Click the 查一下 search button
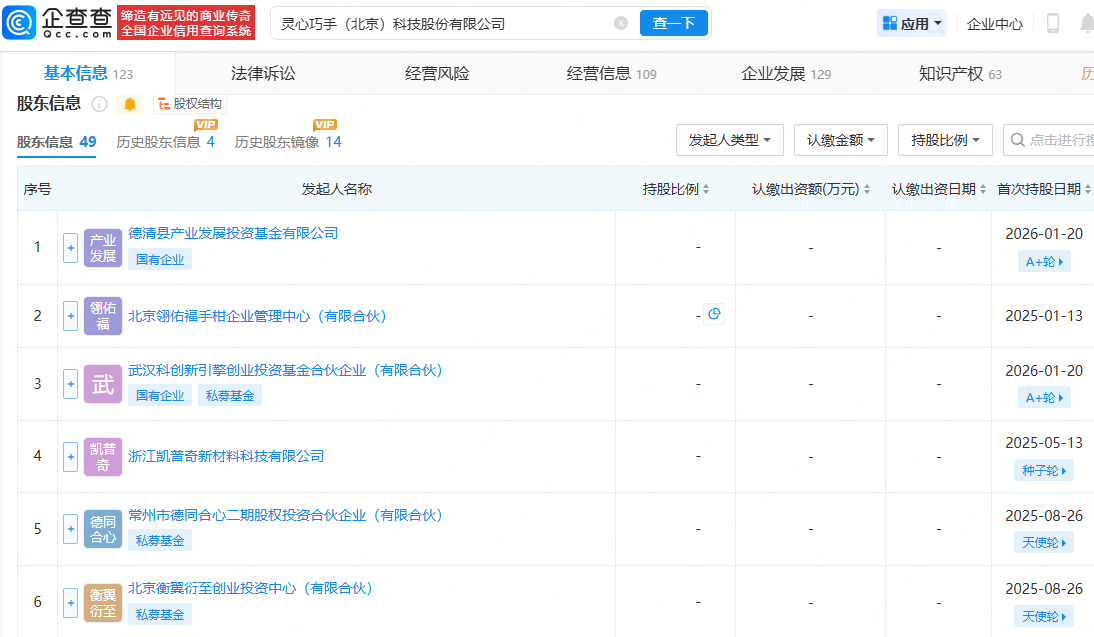This screenshot has width=1094, height=637. [x=673, y=23]
